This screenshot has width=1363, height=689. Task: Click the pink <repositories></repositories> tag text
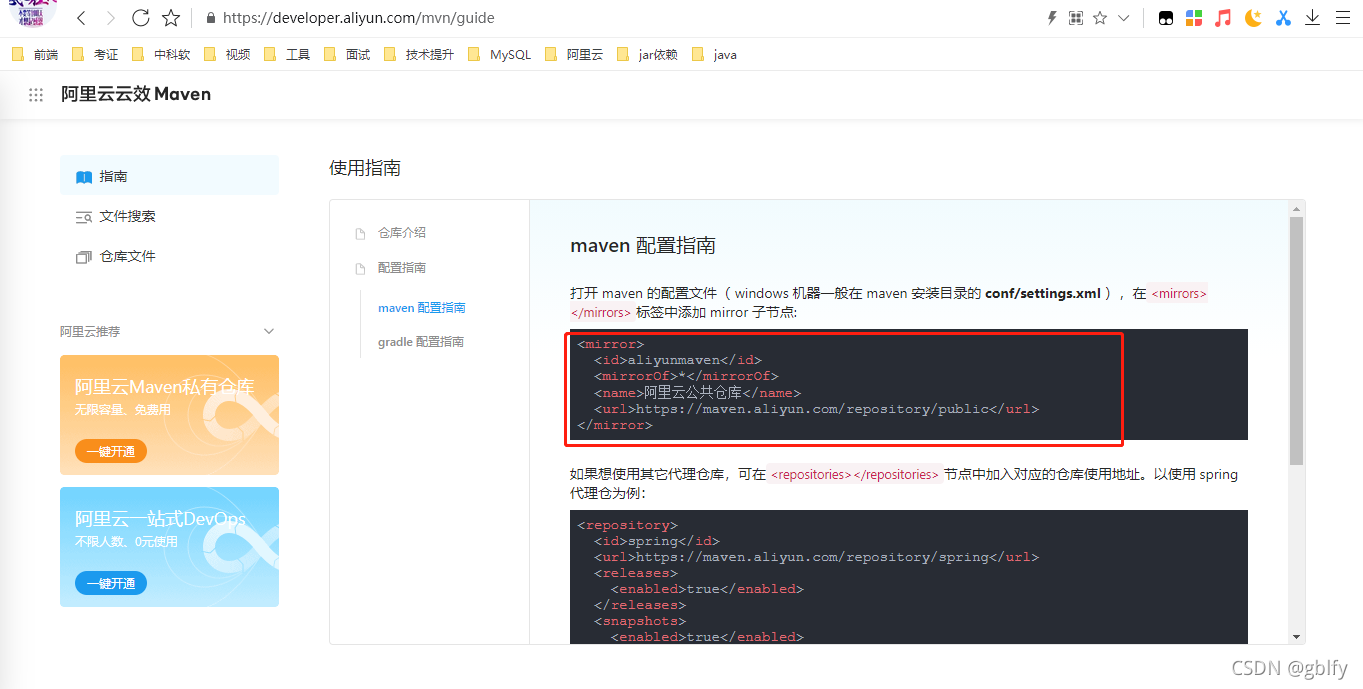854,475
